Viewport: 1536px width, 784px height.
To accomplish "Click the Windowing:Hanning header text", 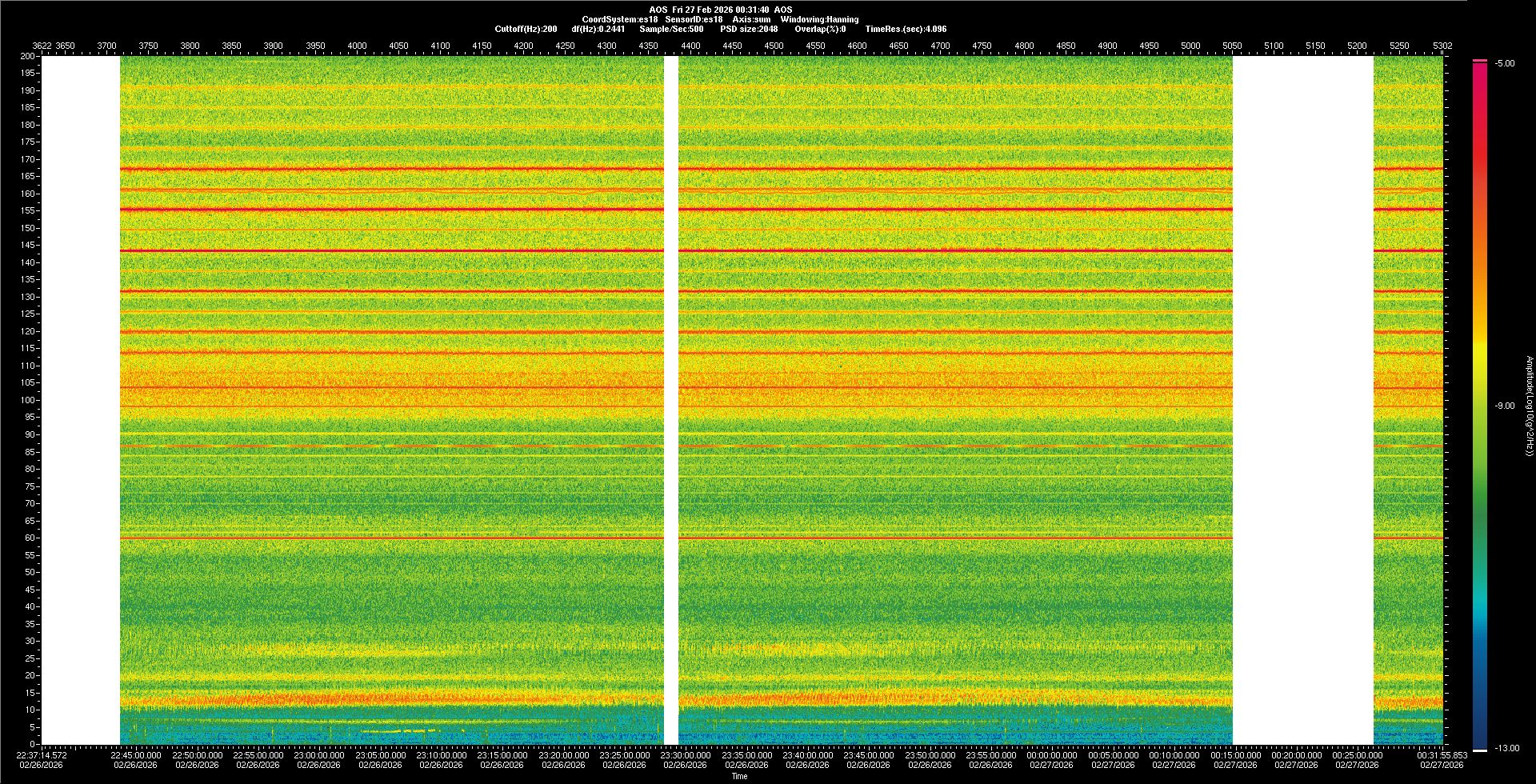I will (819, 19).
